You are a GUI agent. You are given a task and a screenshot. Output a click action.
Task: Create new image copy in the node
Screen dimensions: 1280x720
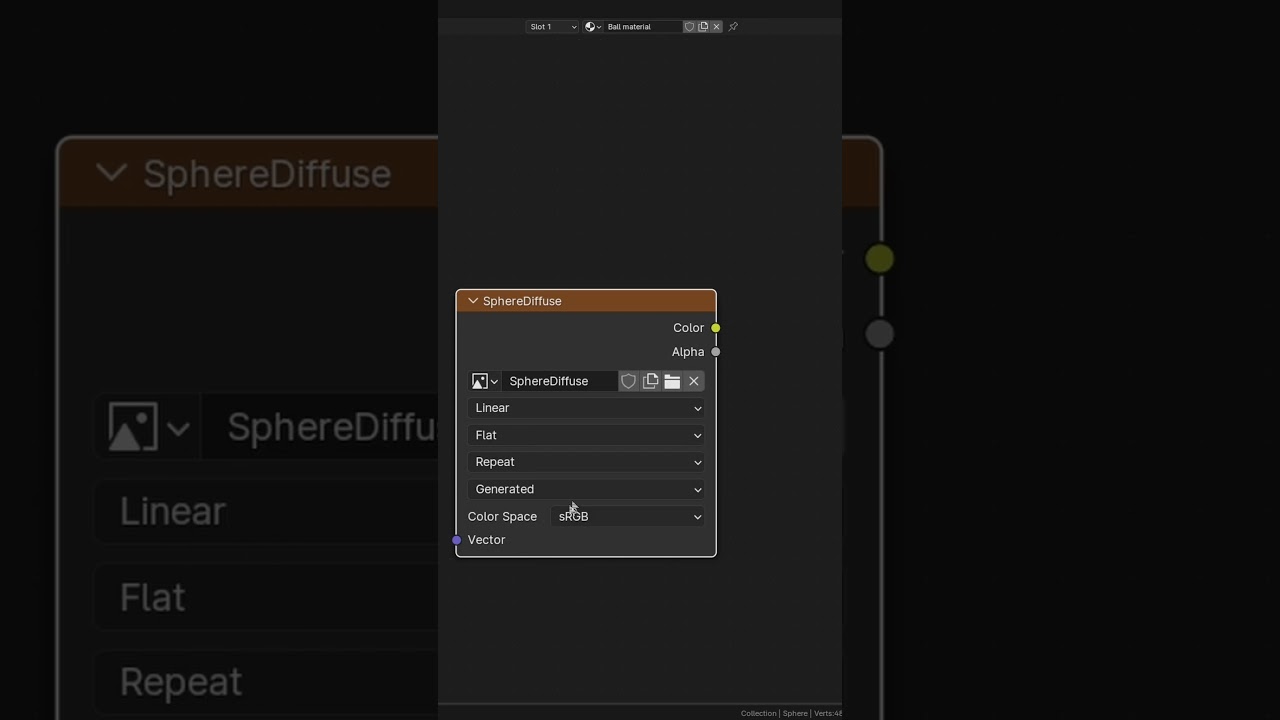pyautogui.click(x=650, y=381)
